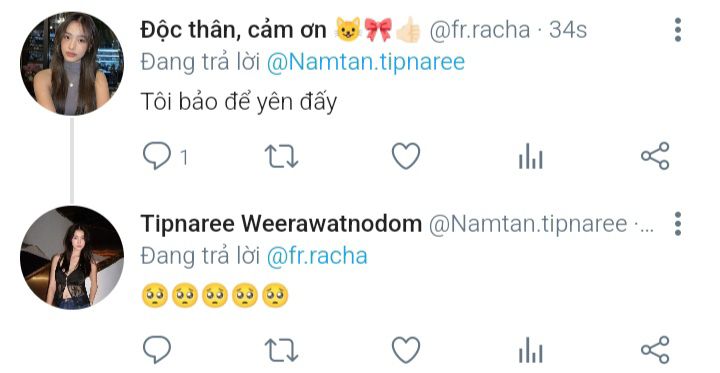Image resolution: width=720 pixels, height=373 pixels.
Task: Open the gray @fr.racha handle in header
Action: [479, 30]
